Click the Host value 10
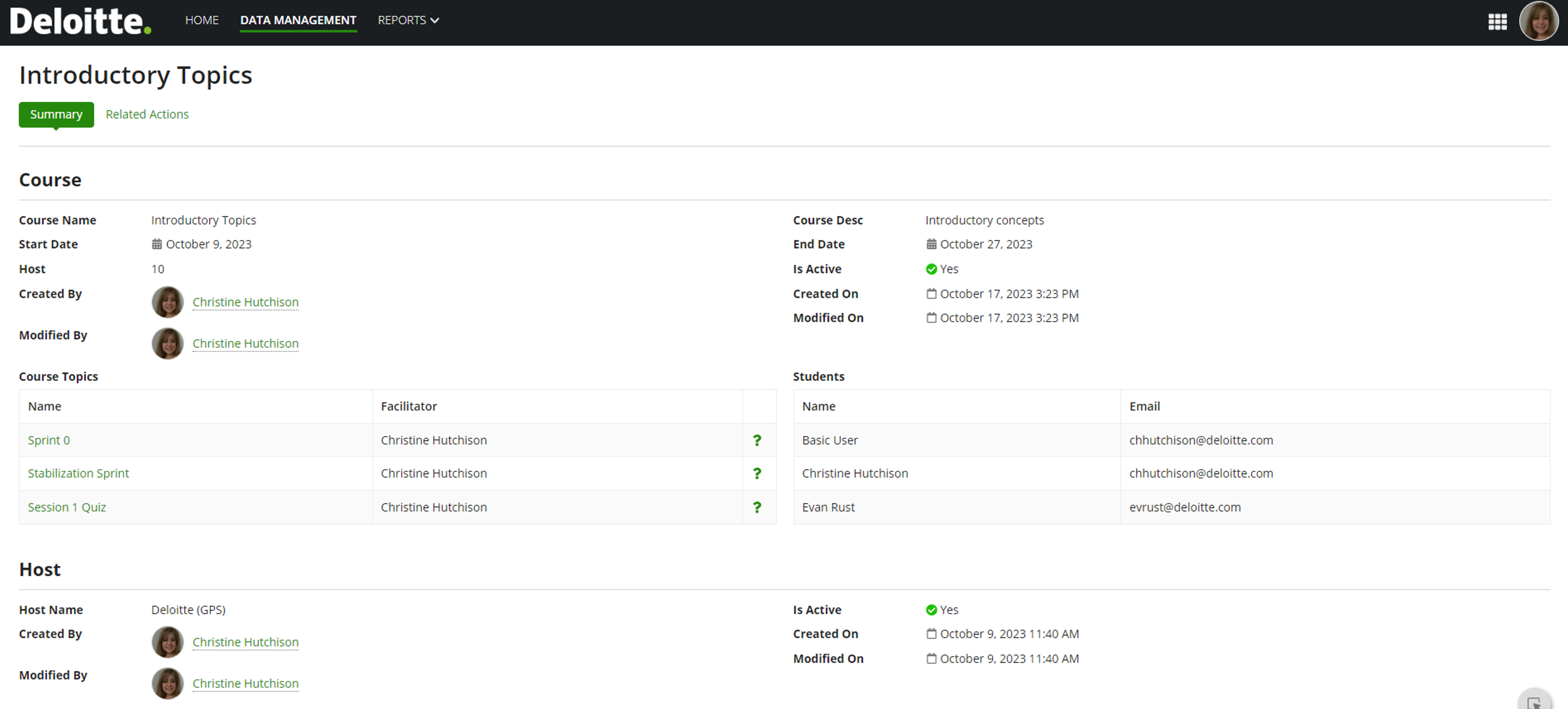This screenshot has height=709, width=1568. [x=158, y=269]
